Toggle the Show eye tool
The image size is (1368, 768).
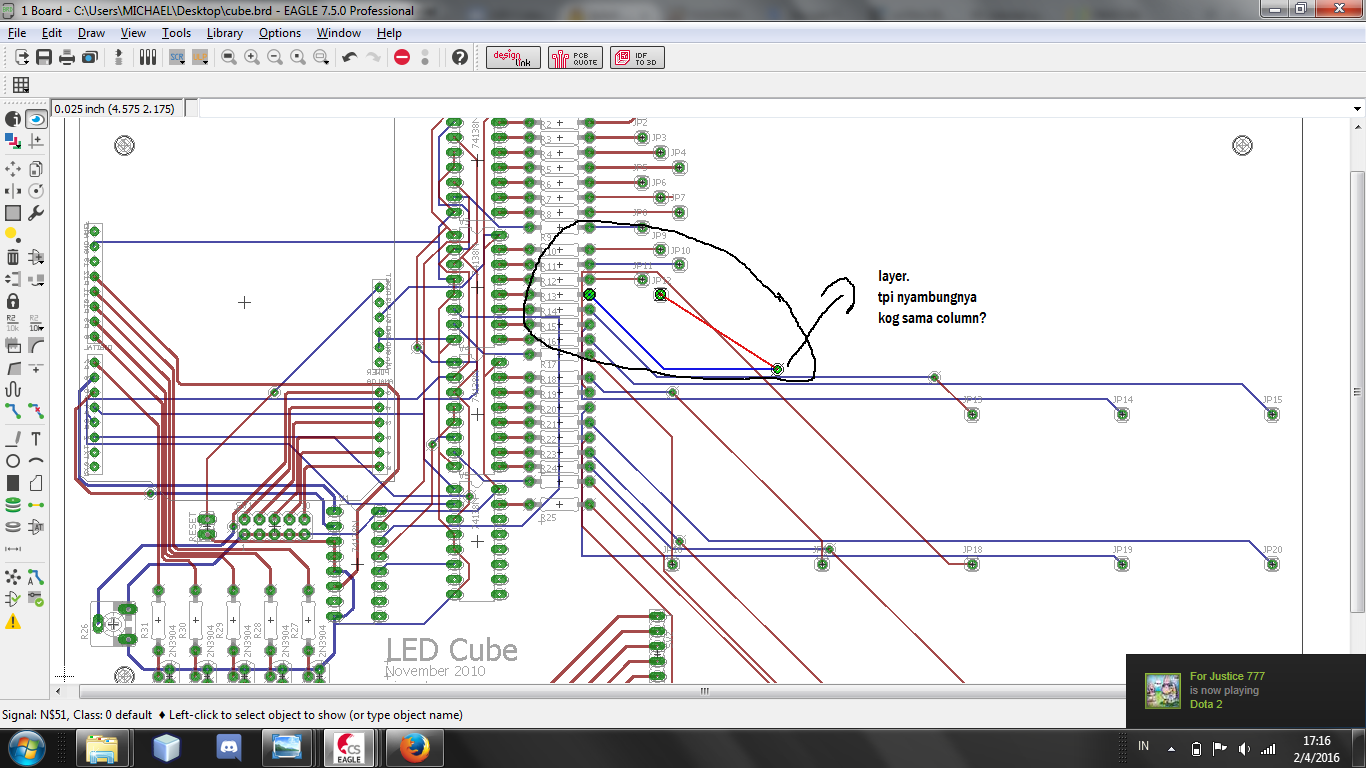(x=36, y=119)
